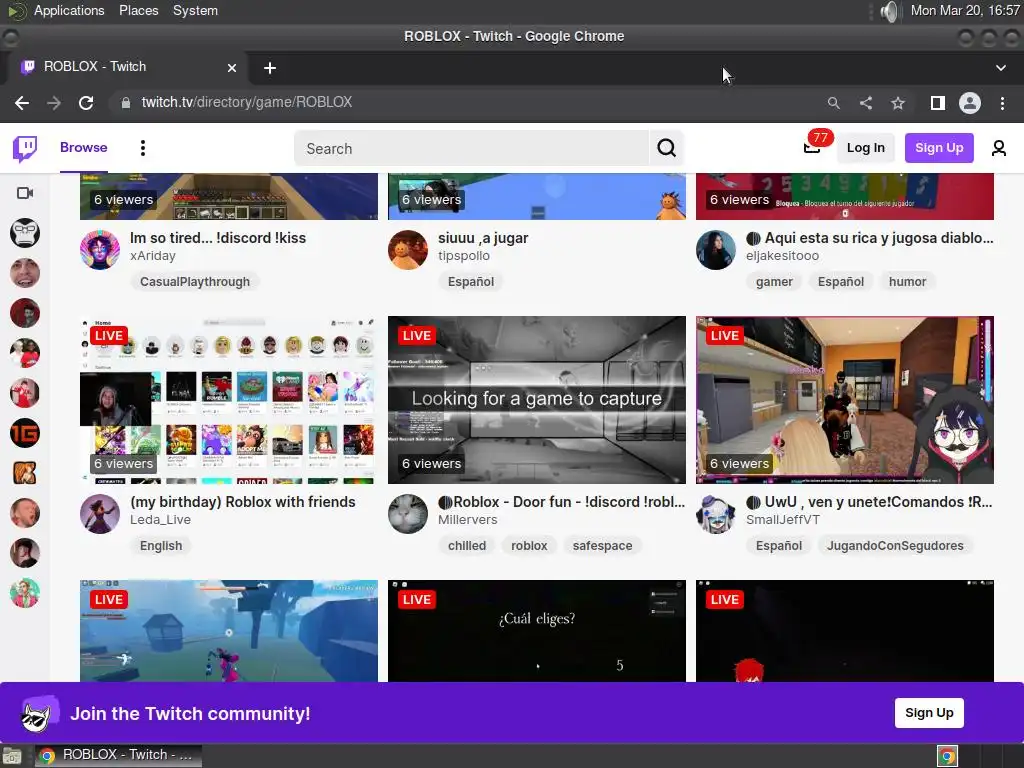Select the CasualPlaythrough tag
The width and height of the screenshot is (1024, 768).
coord(195,281)
